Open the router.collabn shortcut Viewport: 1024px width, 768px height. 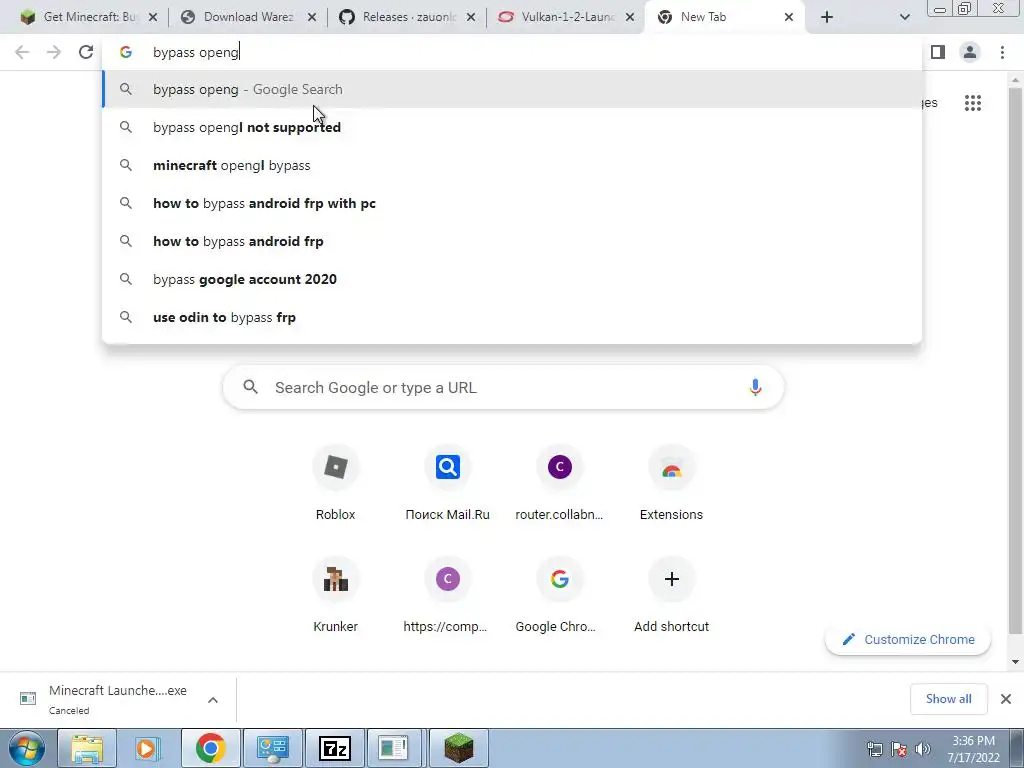pos(560,484)
